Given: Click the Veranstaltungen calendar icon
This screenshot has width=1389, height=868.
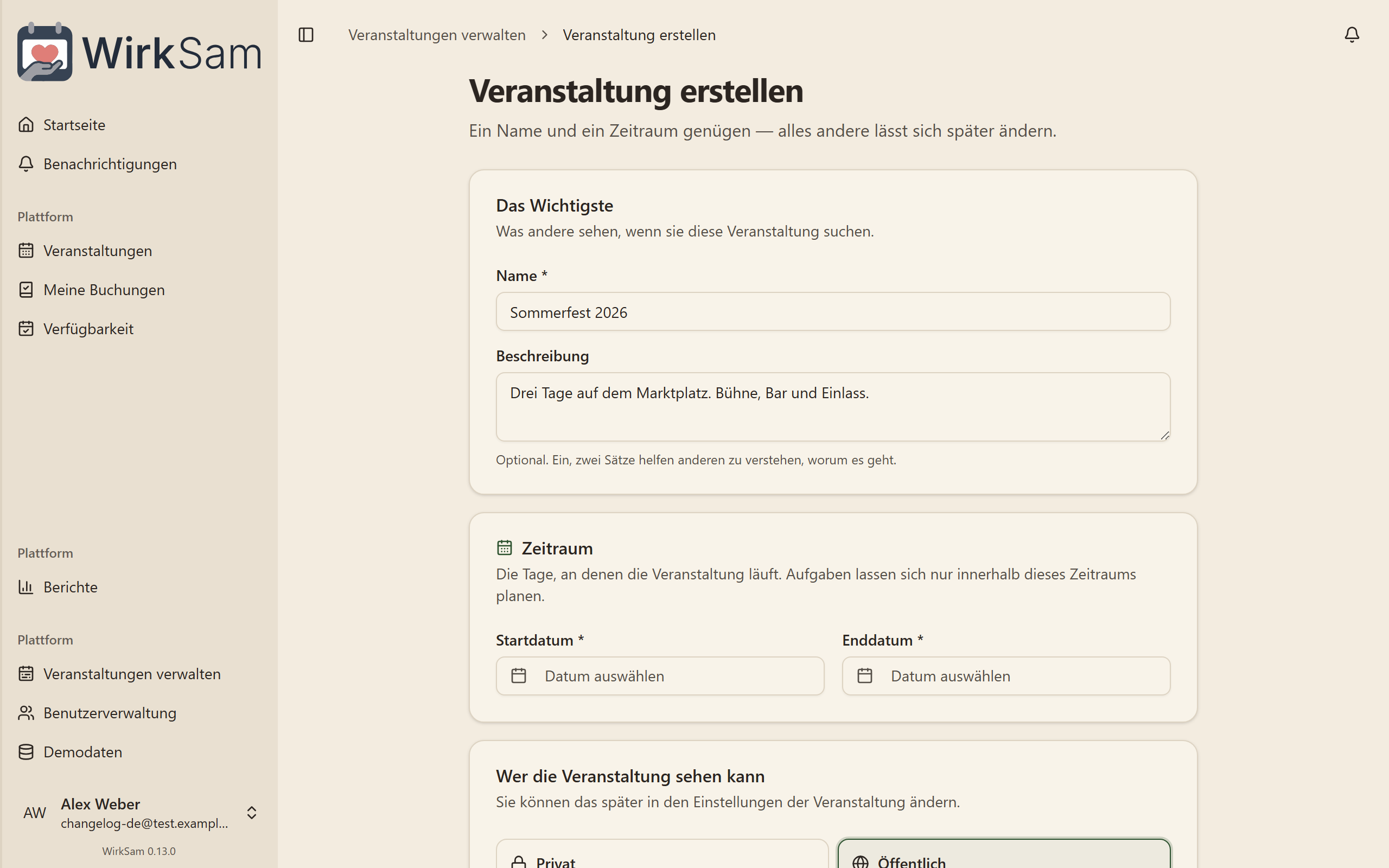Looking at the screenshot, I should 26,250.
